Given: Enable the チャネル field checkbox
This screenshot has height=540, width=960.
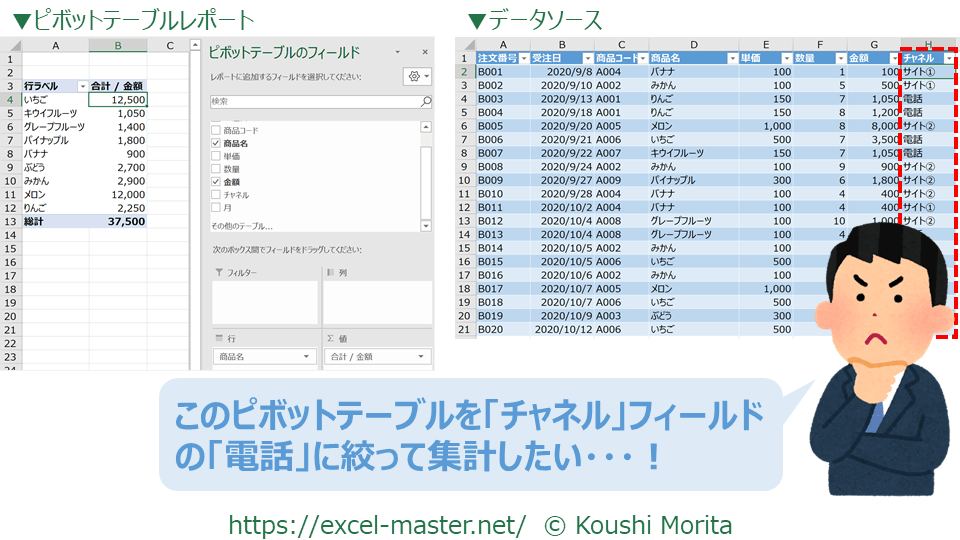Looking at the screenshot, I should (x=215, y=195).
